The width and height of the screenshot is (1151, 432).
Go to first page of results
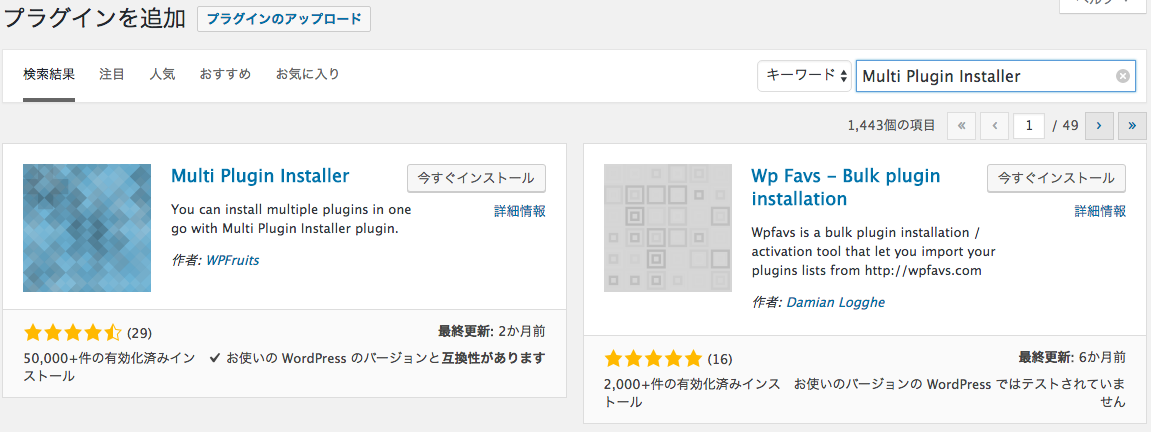point(962,125)
